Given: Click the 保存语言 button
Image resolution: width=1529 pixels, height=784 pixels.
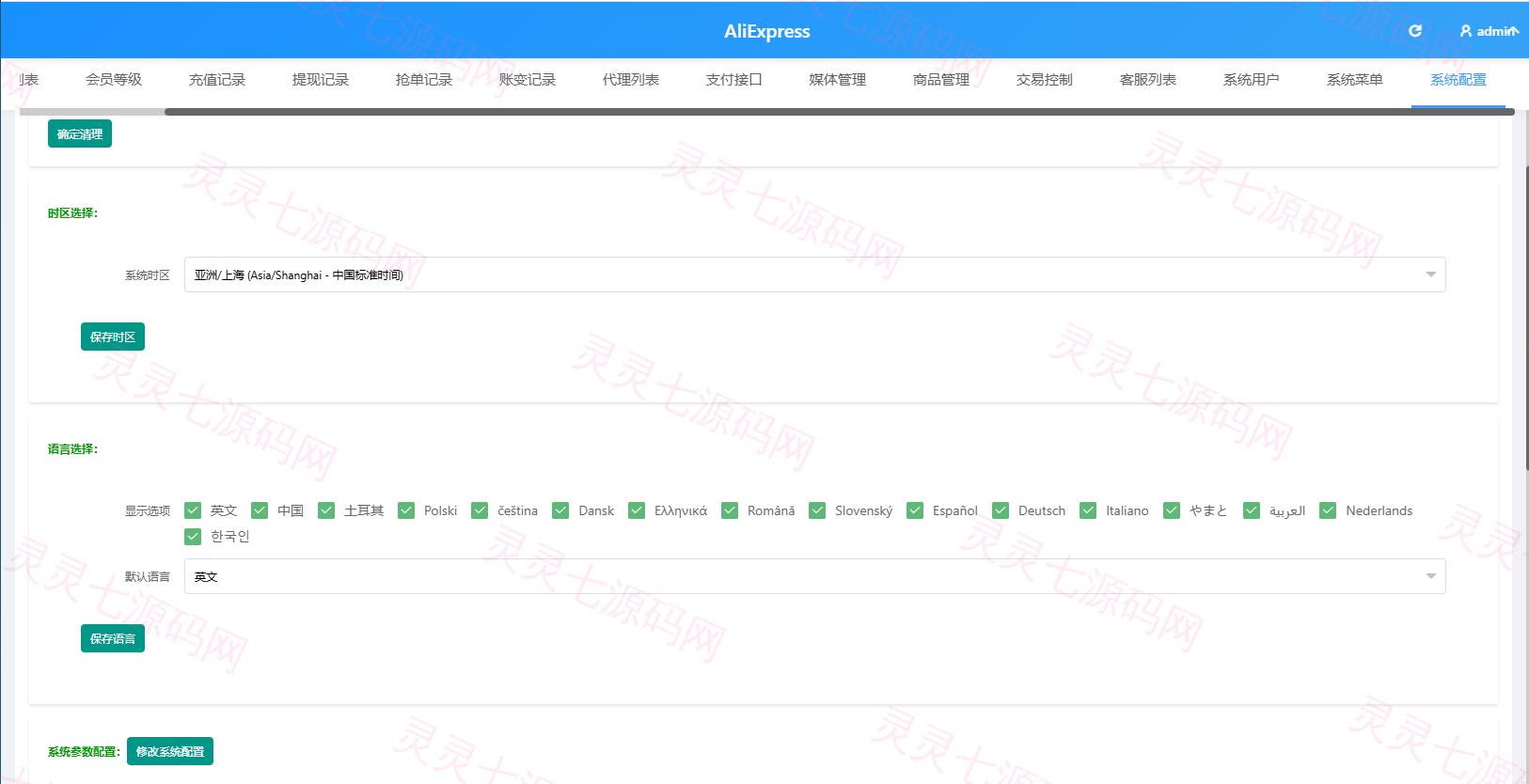Looking at the screenshot, I should 113,638.
